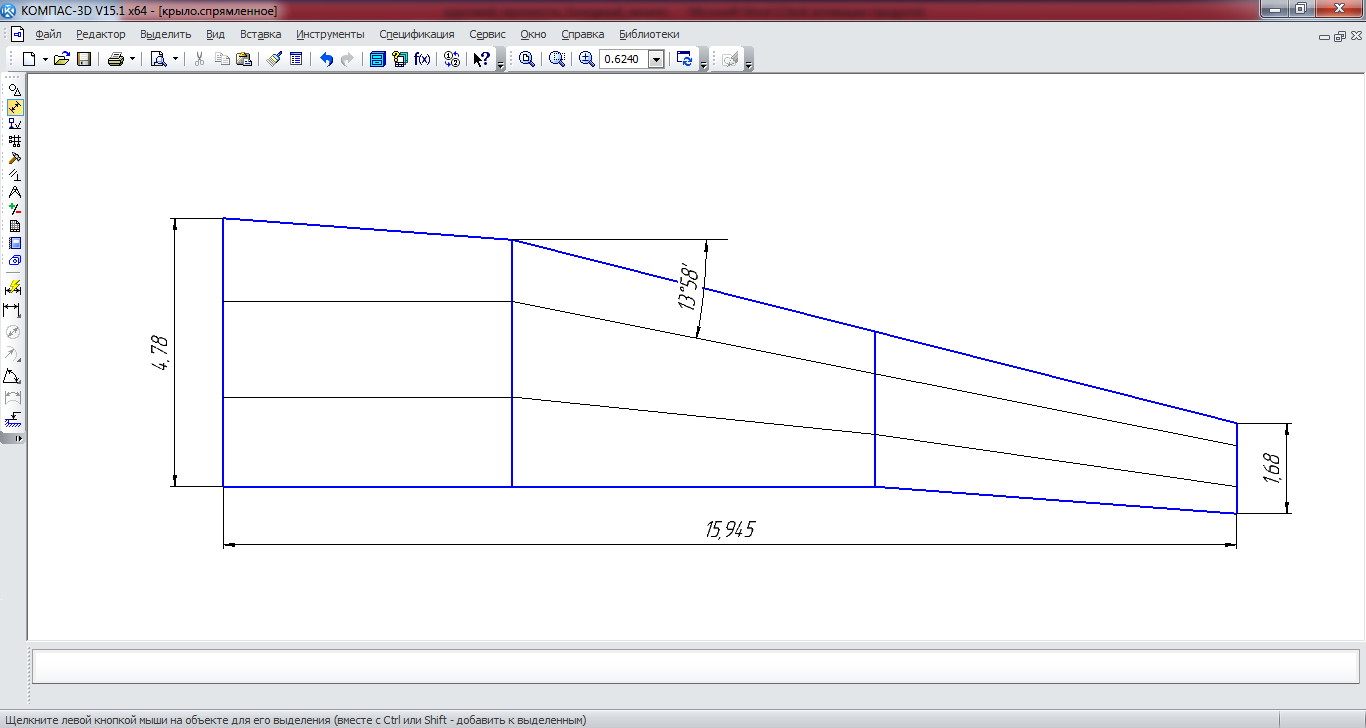1366x728 pixels.
Task: Open the Файл menu
Action: [48, 34]
